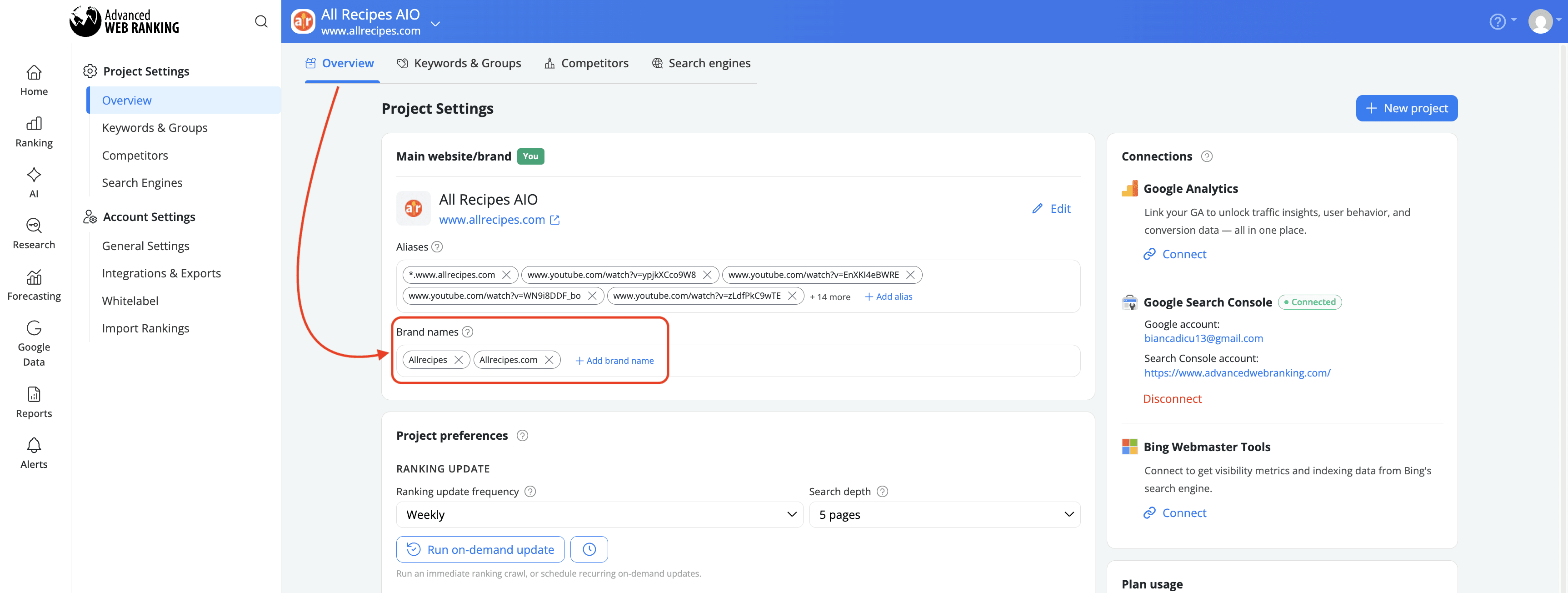Click Edit for main website
This screenshot has width=1568, height=593.
point(1052,209)
